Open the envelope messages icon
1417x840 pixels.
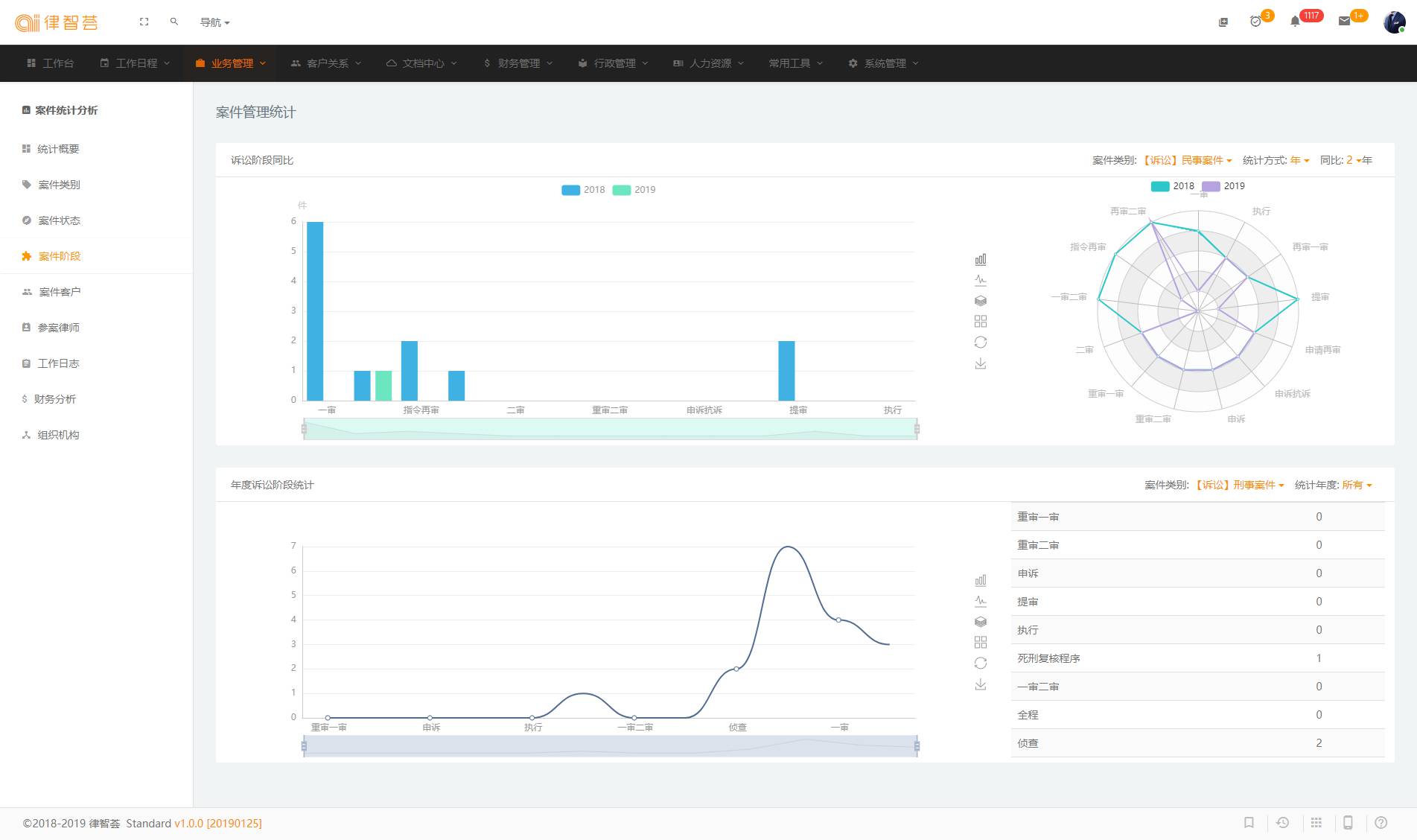tap(1344, 22)
